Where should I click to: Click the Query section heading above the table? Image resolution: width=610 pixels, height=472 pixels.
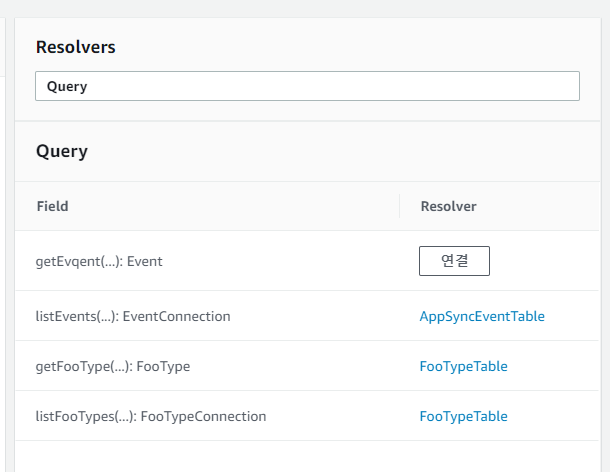(x=62, y=152)
